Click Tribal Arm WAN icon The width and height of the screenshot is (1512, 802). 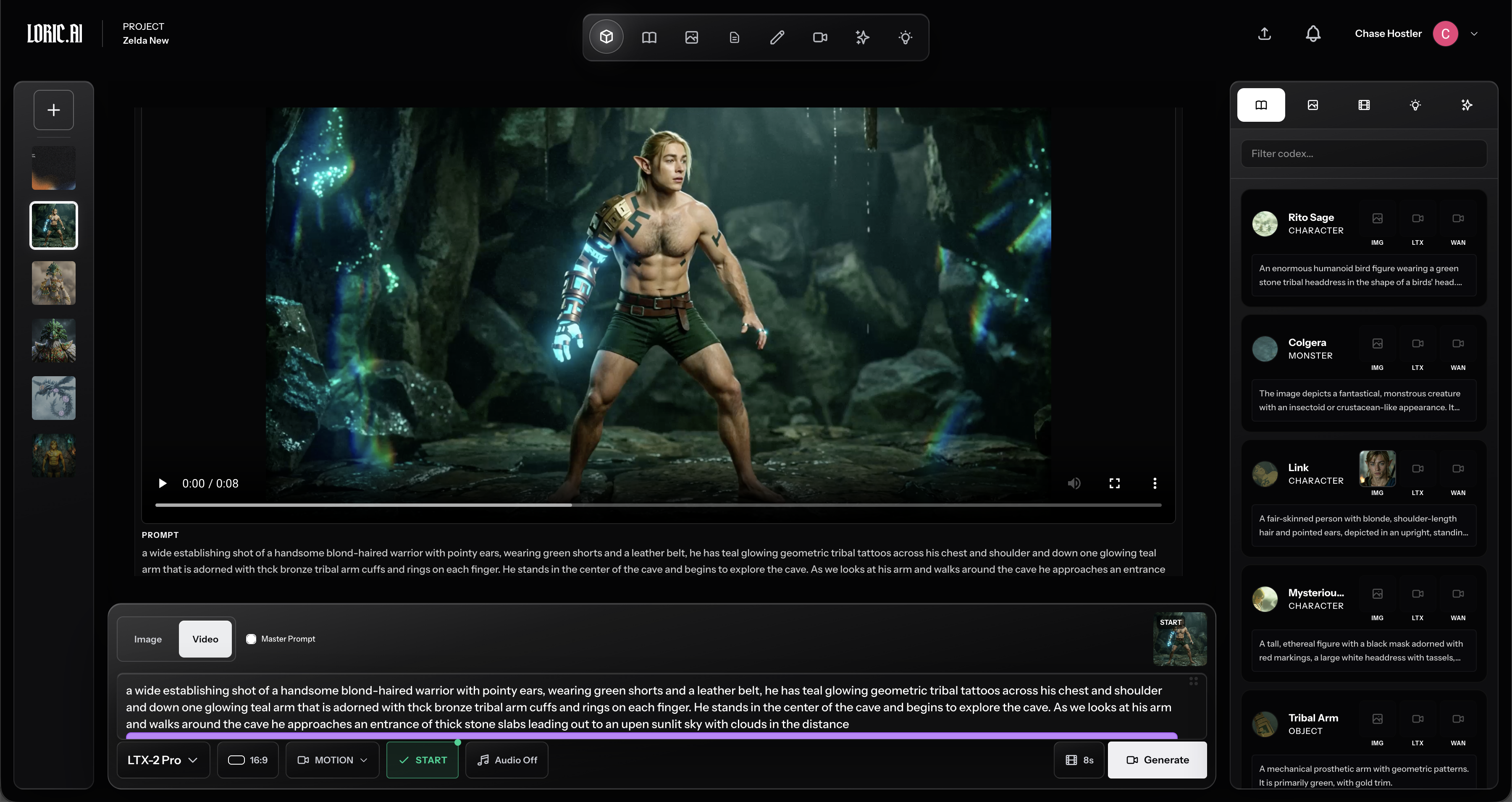coord(1458,719)
